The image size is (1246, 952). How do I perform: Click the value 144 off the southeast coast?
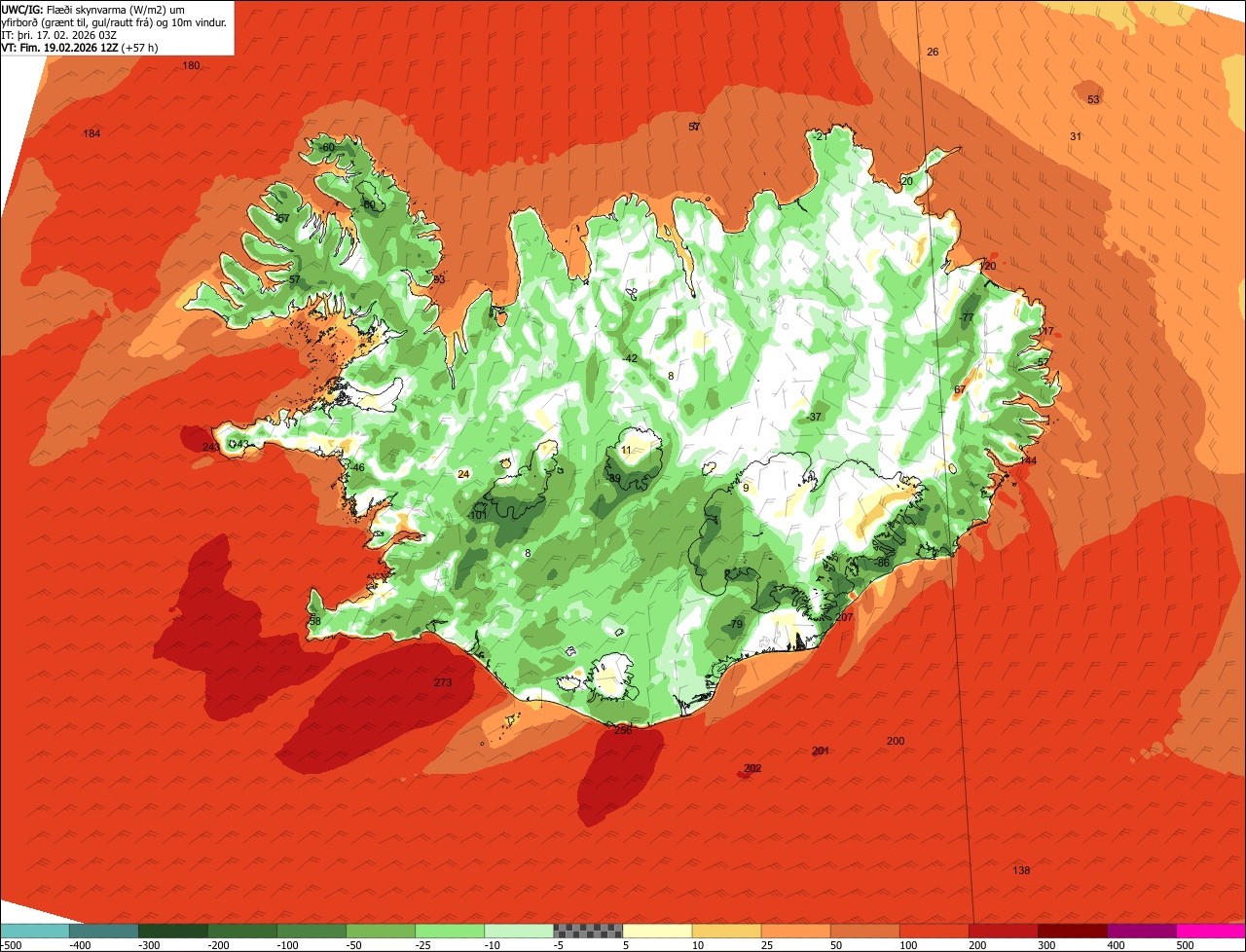(x=1028, y=460)
